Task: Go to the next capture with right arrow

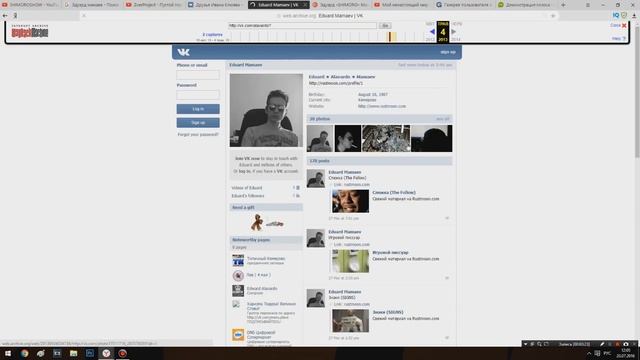Action: (453, 31)
